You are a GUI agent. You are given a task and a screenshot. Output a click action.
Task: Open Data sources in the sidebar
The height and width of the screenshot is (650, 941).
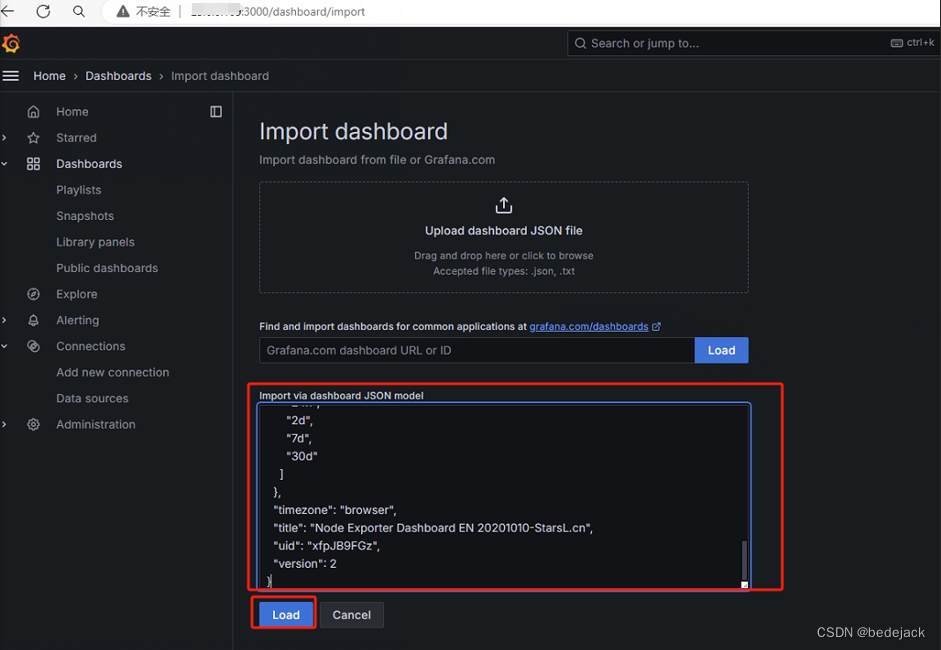(92, 398)
